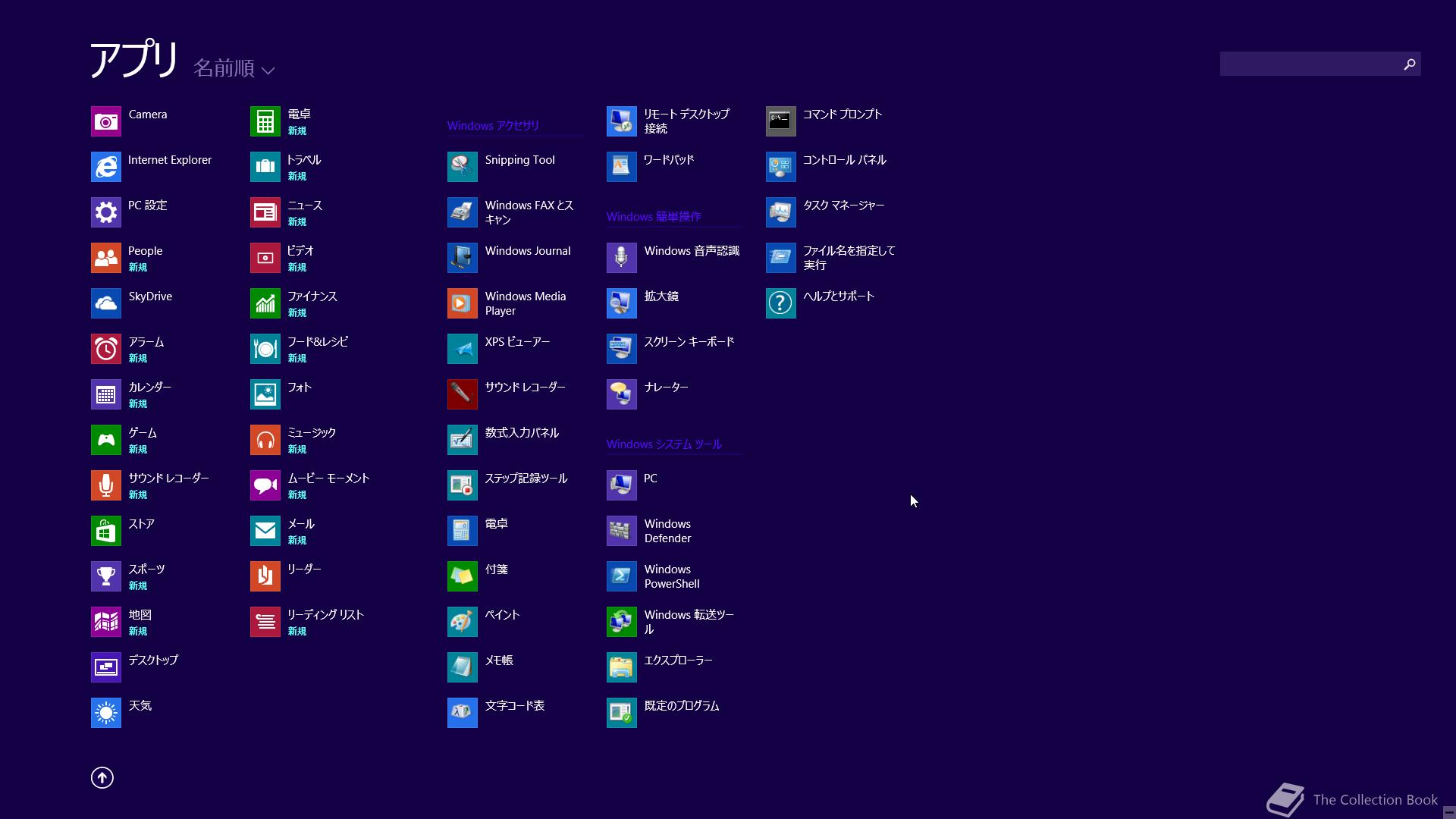This screenshot has height=819, width=1456.
Task: Open Windows Defender icon
Action: [622, 531]
